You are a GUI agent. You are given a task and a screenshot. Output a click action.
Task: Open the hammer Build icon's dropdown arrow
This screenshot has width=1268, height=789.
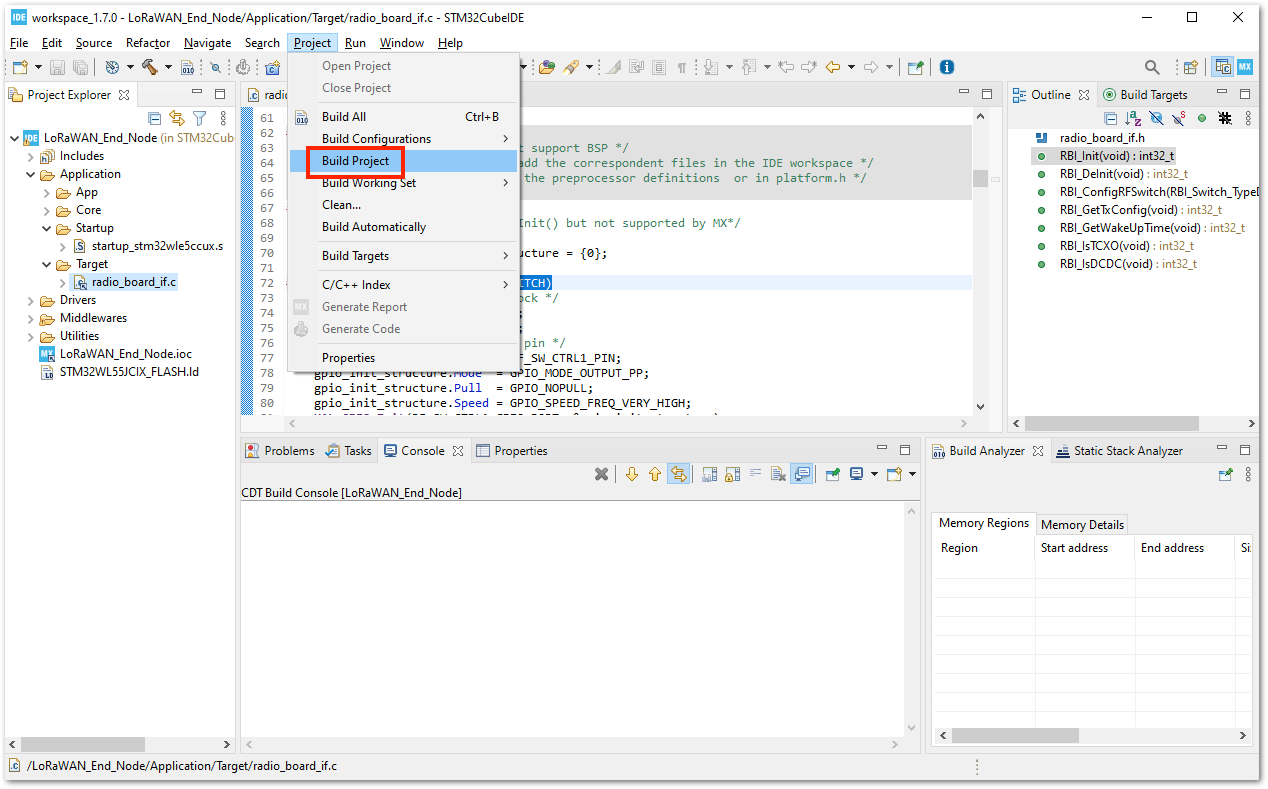[169, 67]
